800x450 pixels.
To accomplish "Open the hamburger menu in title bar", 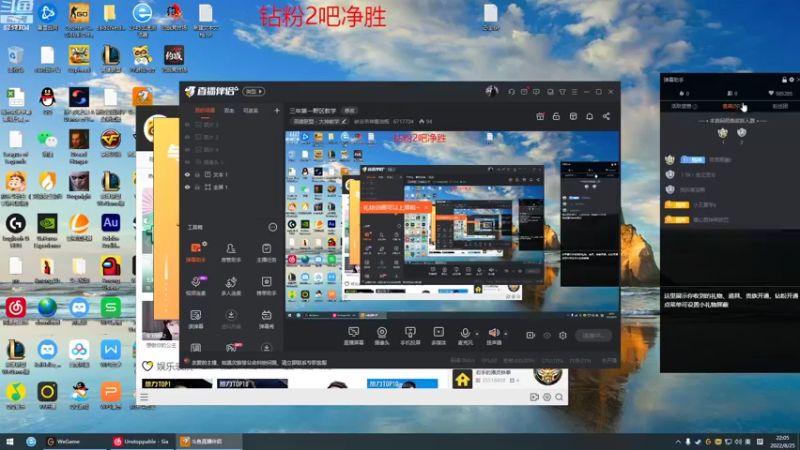I will [x=574, y=92].
